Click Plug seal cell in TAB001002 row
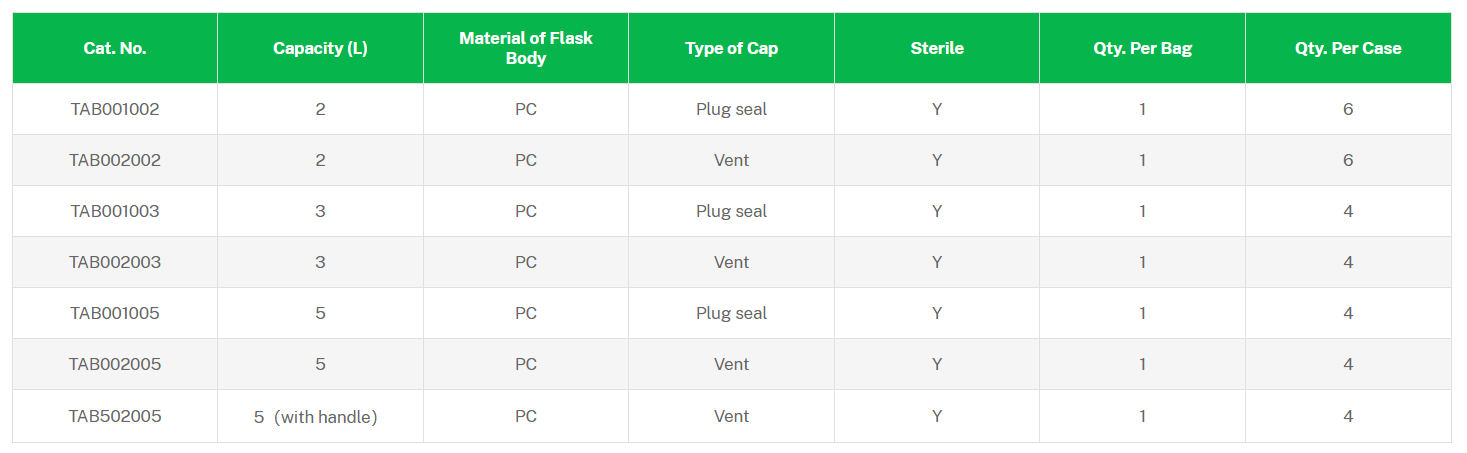This screenshot has width=1467, height=453. pyautogui.click(x=731, y=109)
